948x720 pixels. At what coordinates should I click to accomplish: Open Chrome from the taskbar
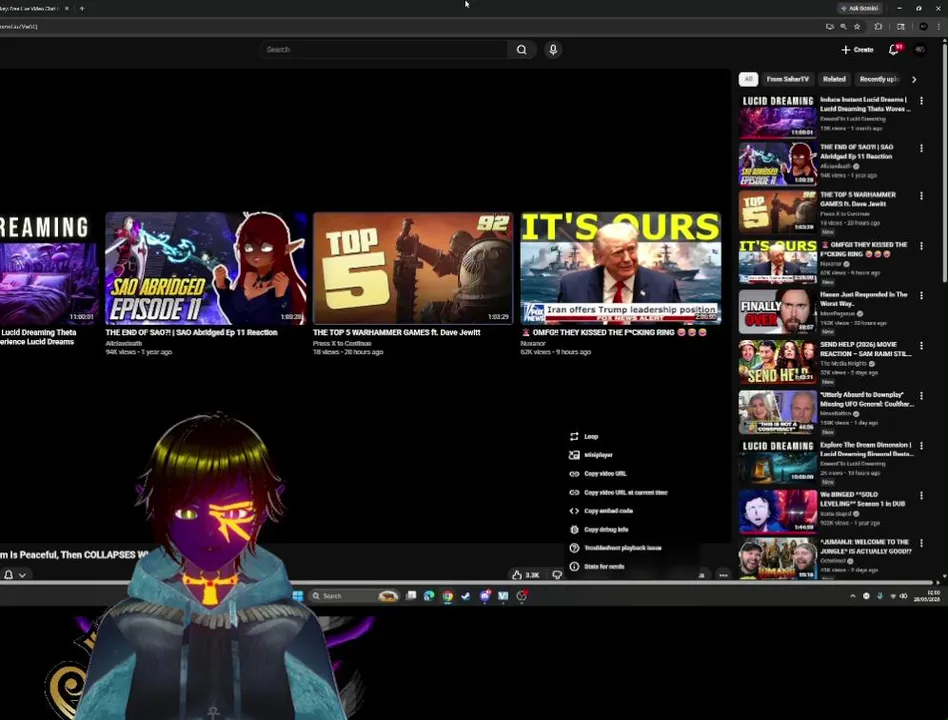pyautogui.click(x=447, y=596)
